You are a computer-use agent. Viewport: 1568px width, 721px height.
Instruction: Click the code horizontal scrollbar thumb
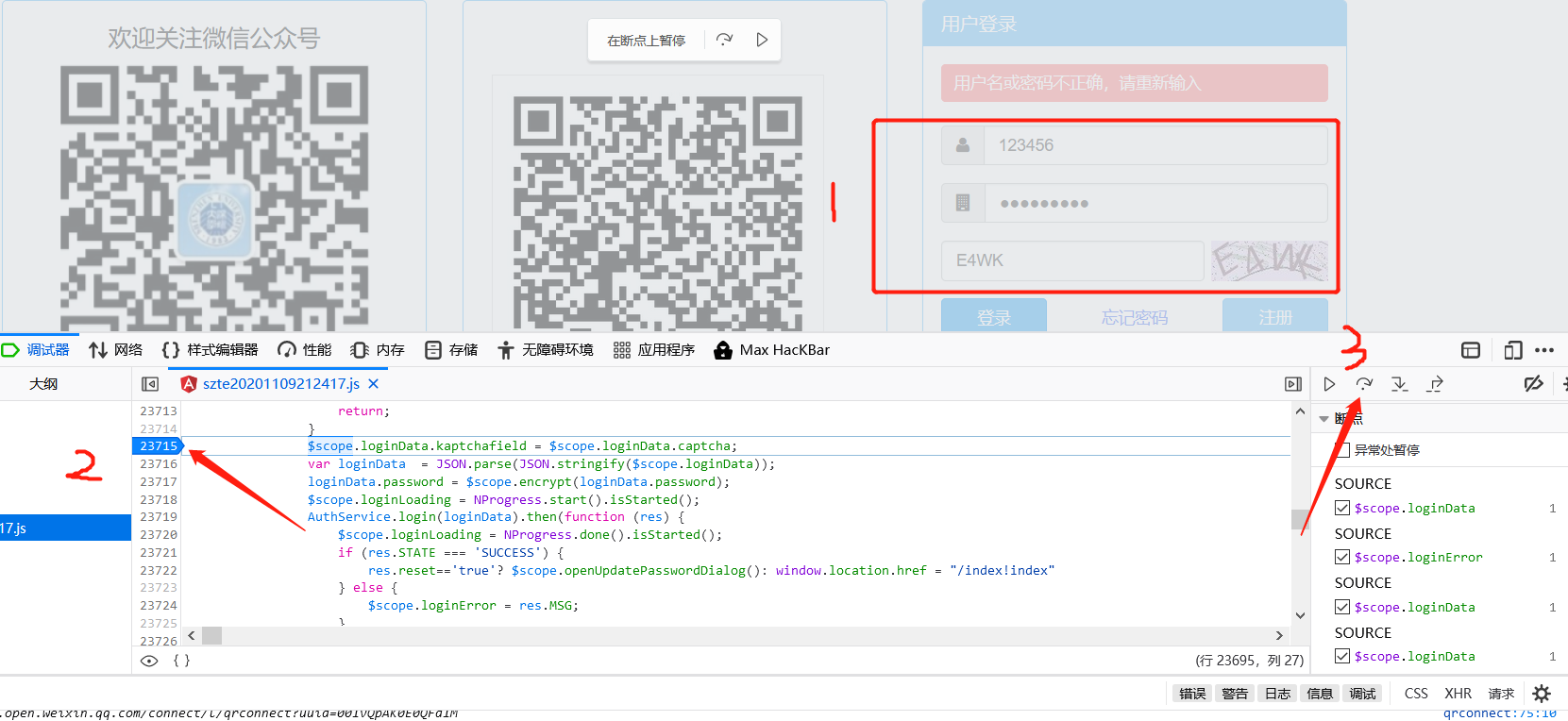[x=212, y=635]
